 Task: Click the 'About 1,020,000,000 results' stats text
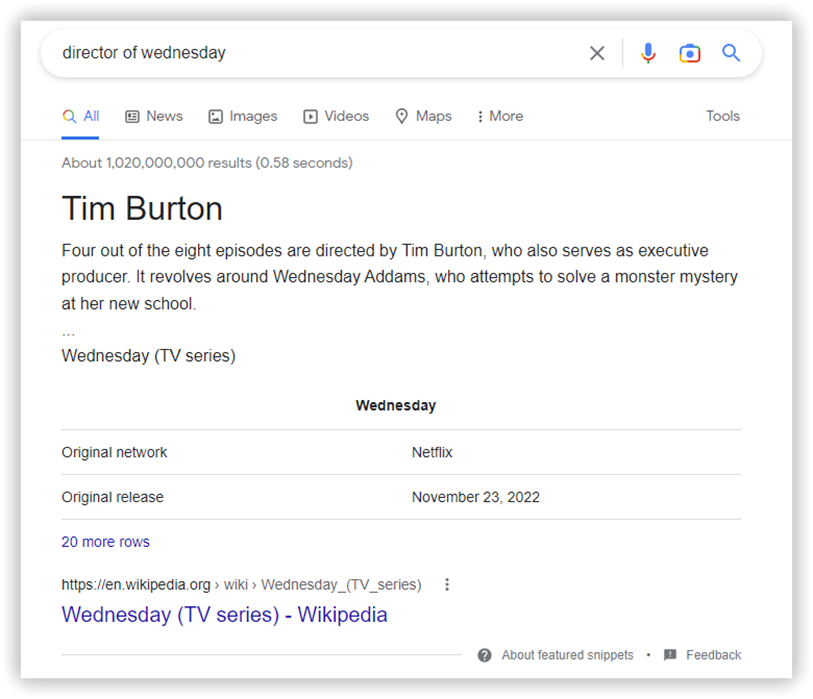(207, 163)
